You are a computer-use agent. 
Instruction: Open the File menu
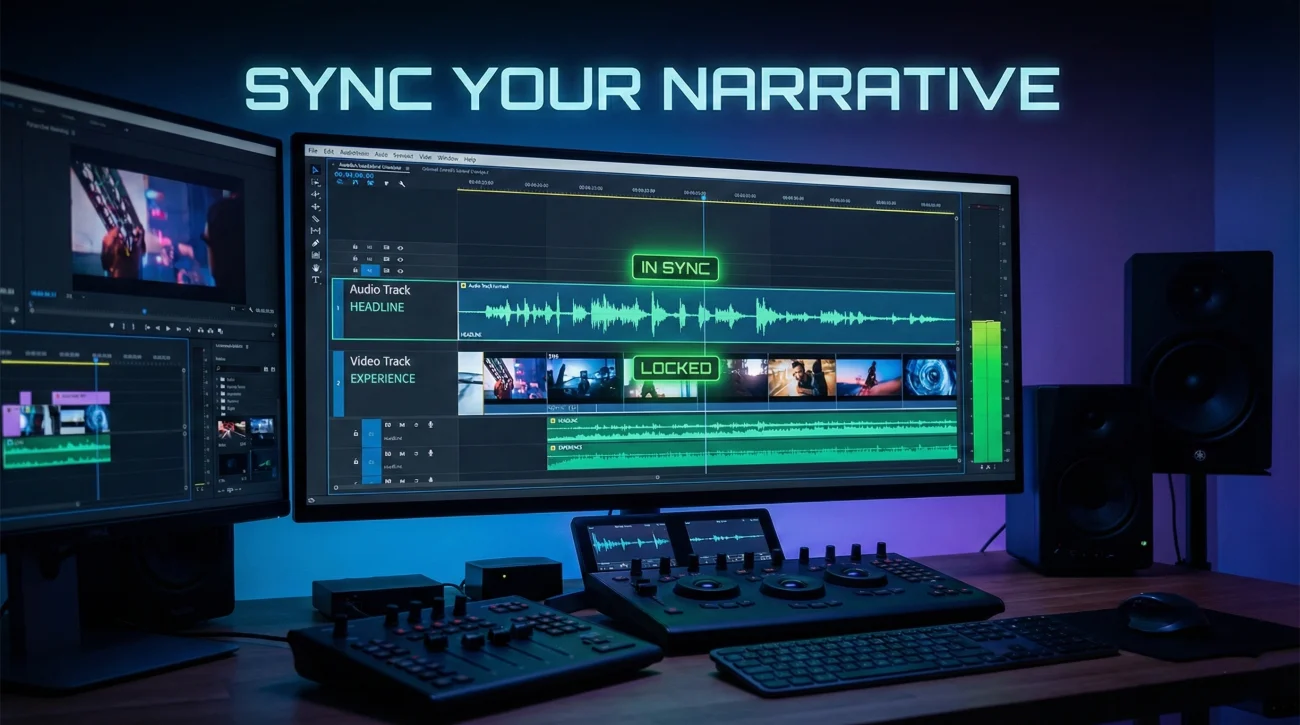313,151
